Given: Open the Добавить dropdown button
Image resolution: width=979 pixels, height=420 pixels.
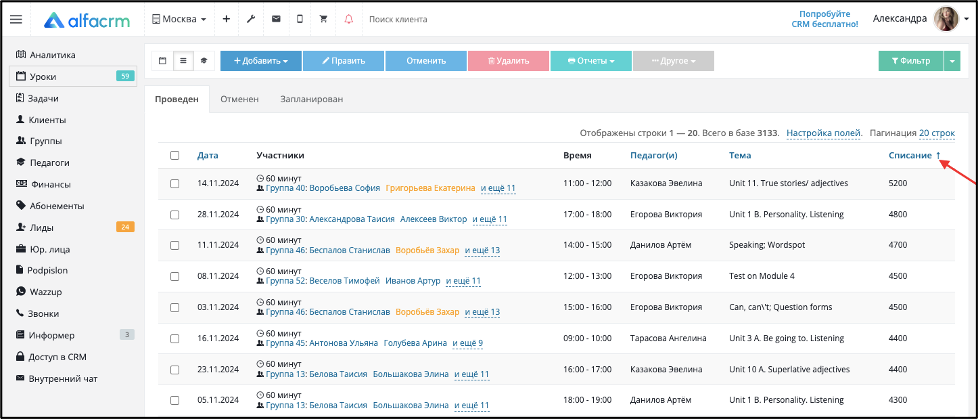Looking at the screenshot, I should [x=261, y=61].
